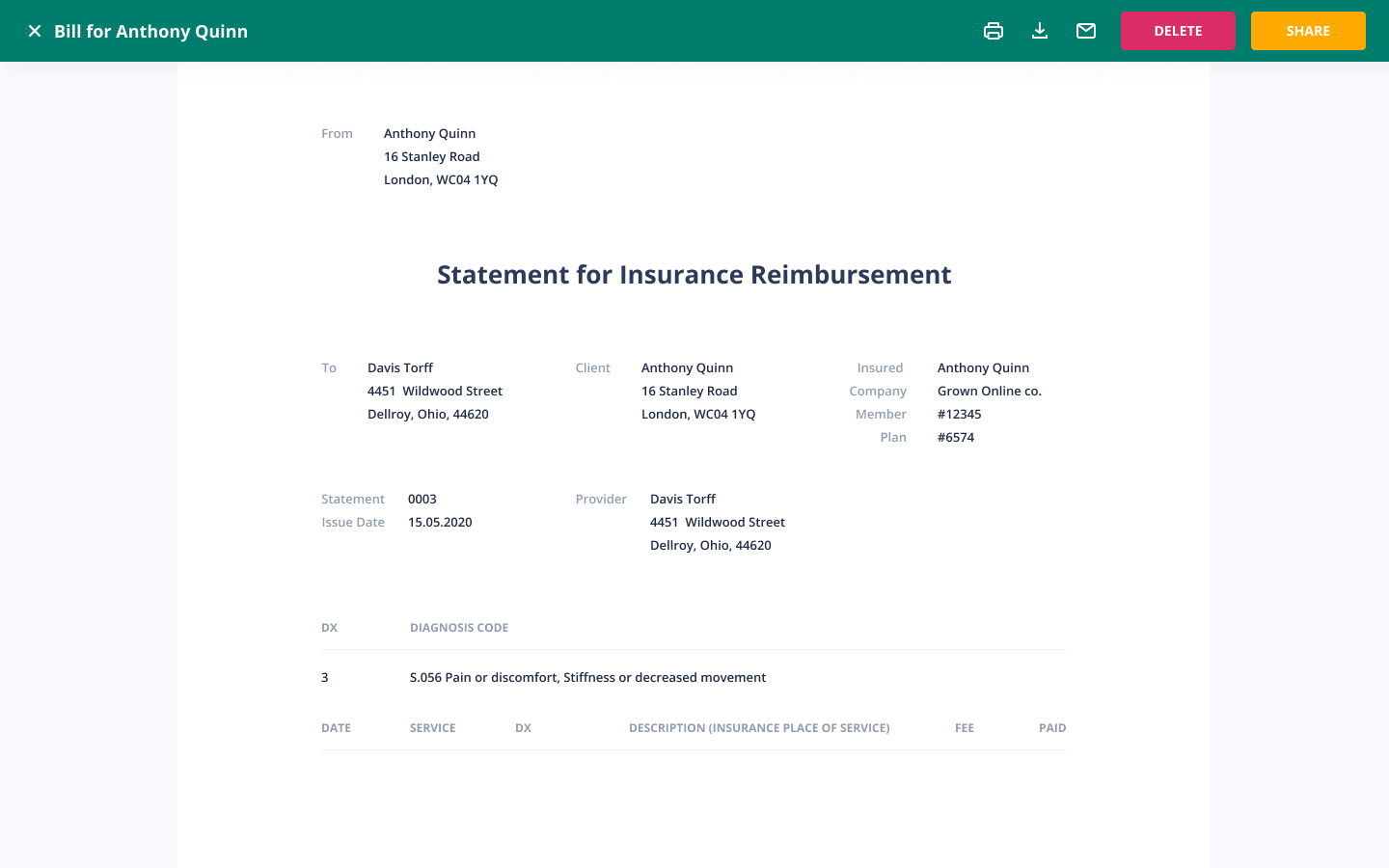
Task: Email the bill via envelope icon
Action: [x=1086, y=31]
